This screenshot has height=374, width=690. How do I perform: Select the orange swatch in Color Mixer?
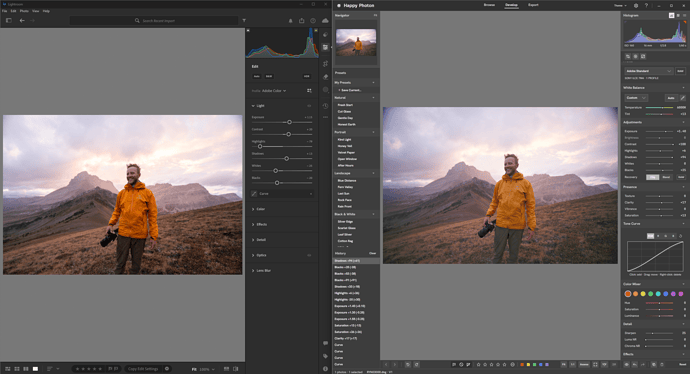[635, 293]
